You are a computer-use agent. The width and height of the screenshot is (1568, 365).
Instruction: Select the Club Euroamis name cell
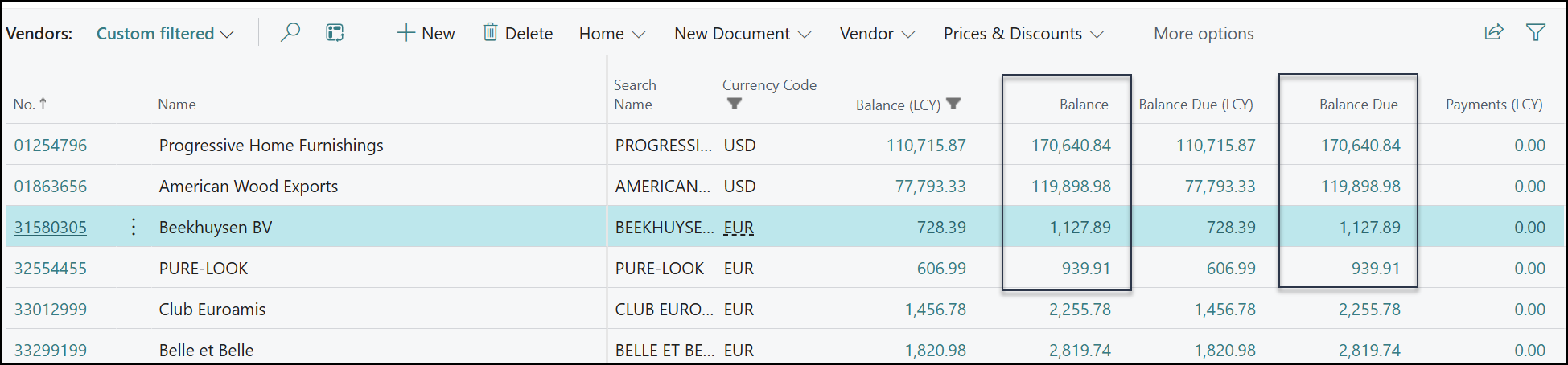coord(212,310)
